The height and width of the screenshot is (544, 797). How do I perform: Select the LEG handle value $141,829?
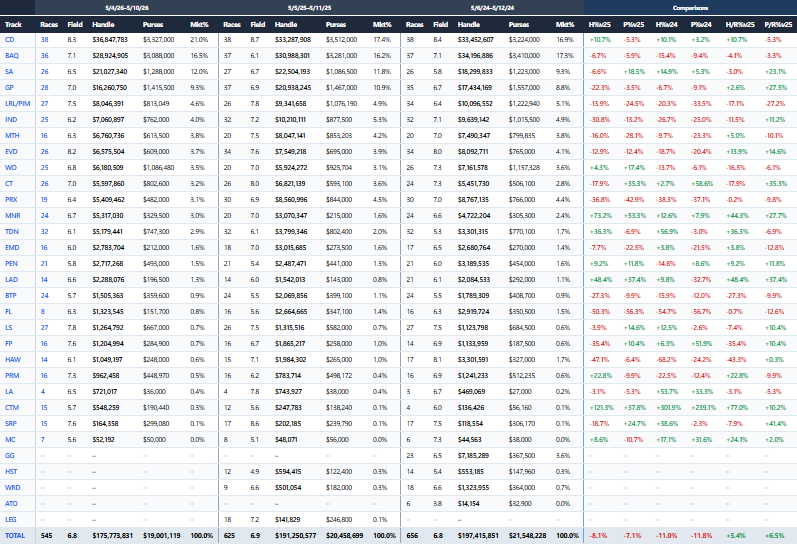click(288, 520)
